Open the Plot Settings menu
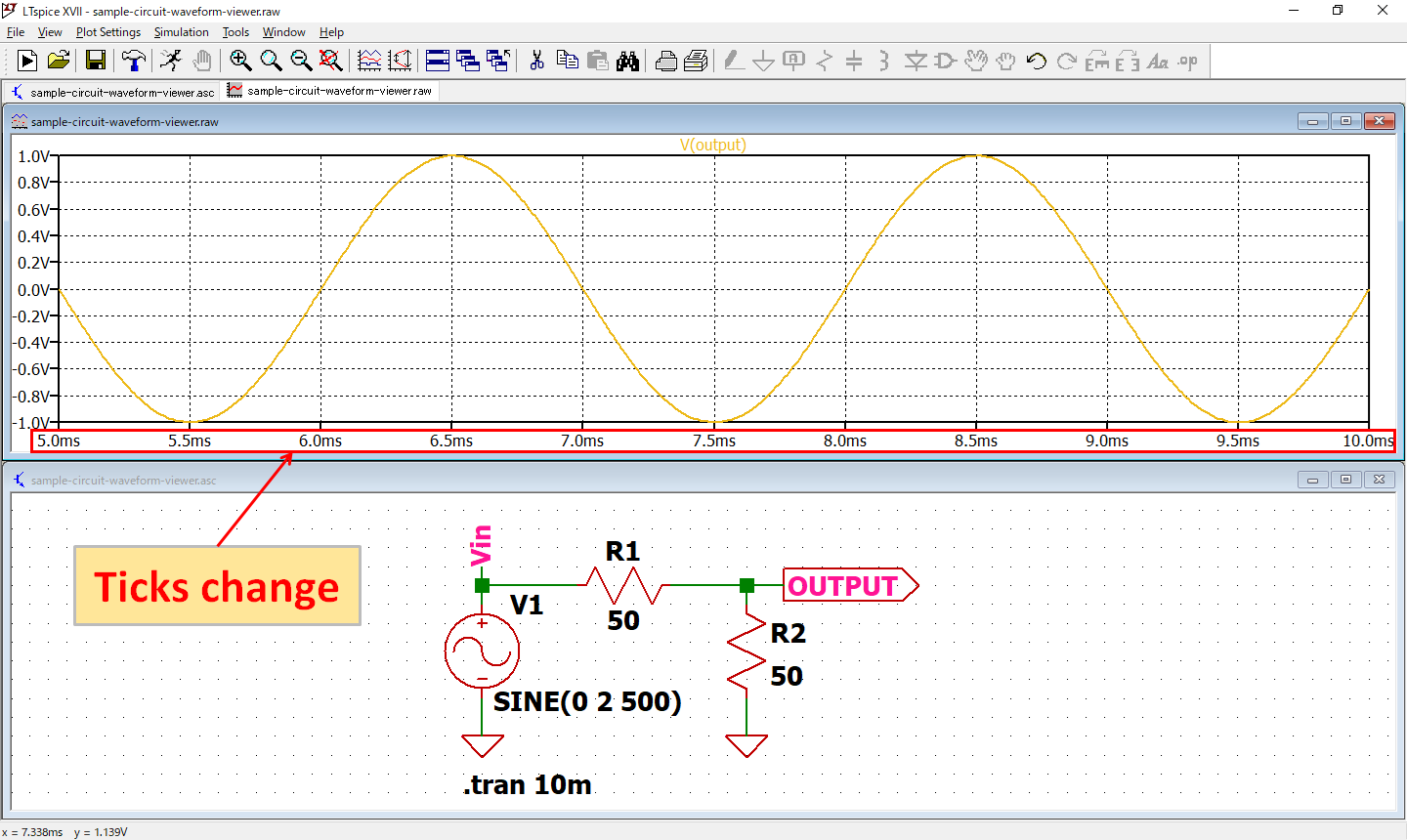Screen dimensions: 1407x840 pyautogui.click(x=107, y=31)
